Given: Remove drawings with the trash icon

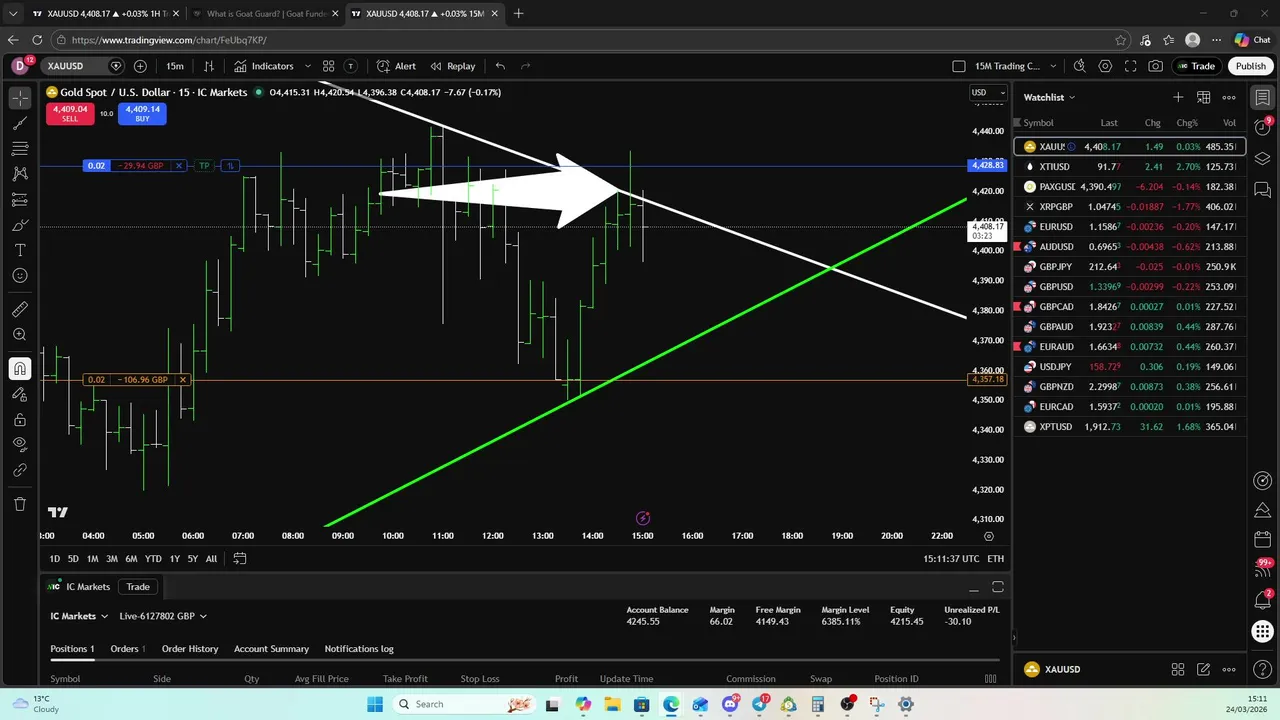Looking at the screenshot, I should [19, 504].
